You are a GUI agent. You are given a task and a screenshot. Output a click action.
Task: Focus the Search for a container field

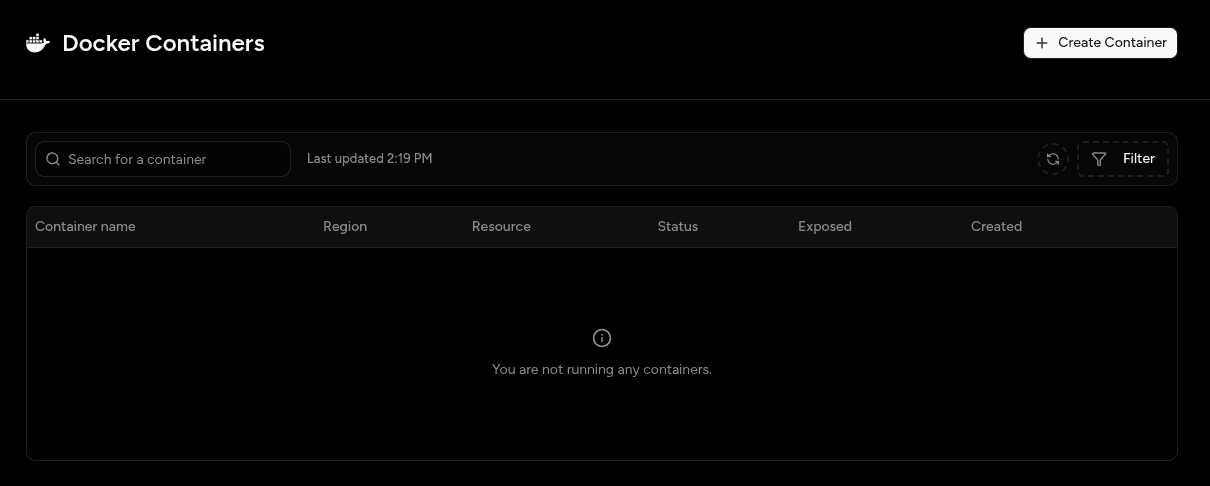click(163, 159)
